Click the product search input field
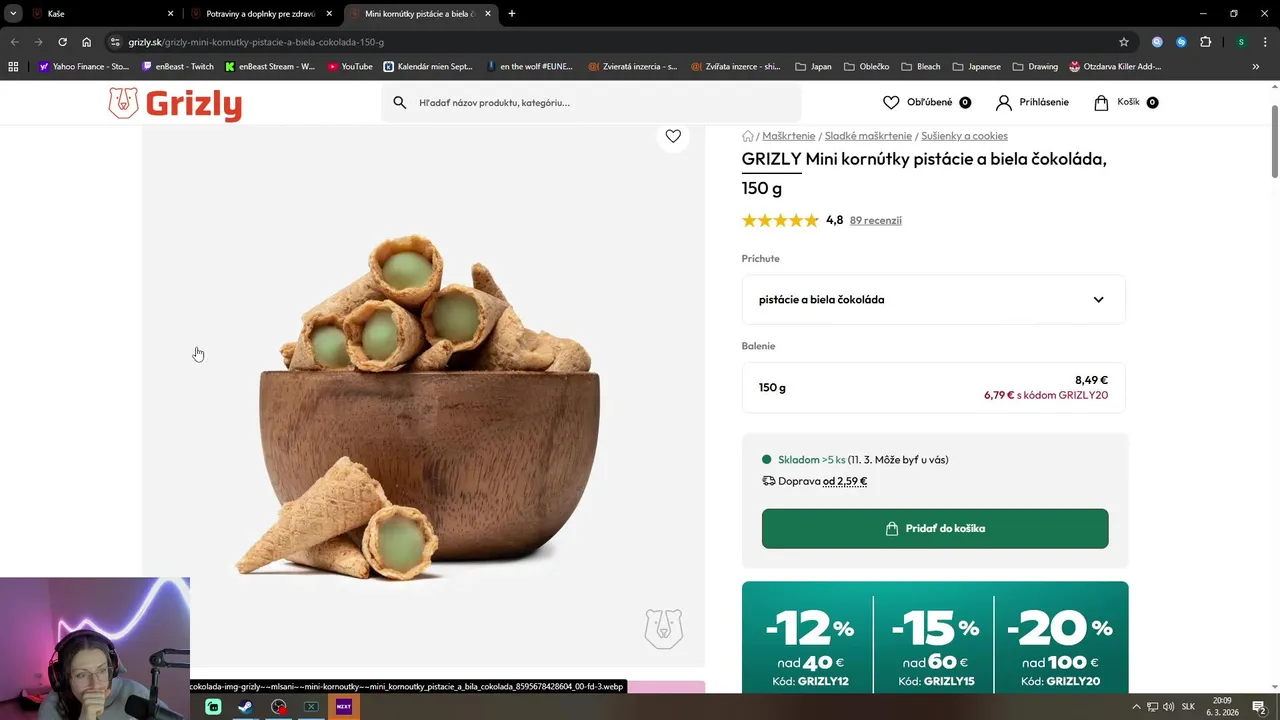The width and height of the screenshot is (1280, 720). pos(600,102)
